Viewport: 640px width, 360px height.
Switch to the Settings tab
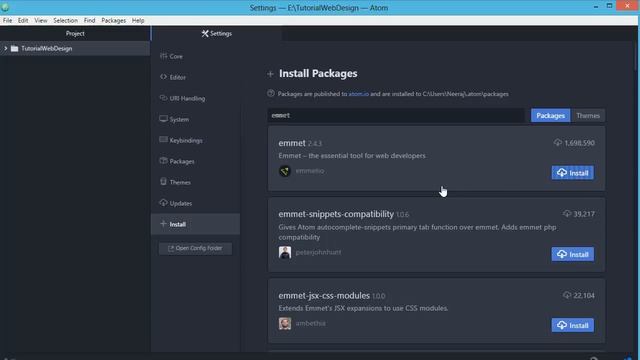coord(216,33)
